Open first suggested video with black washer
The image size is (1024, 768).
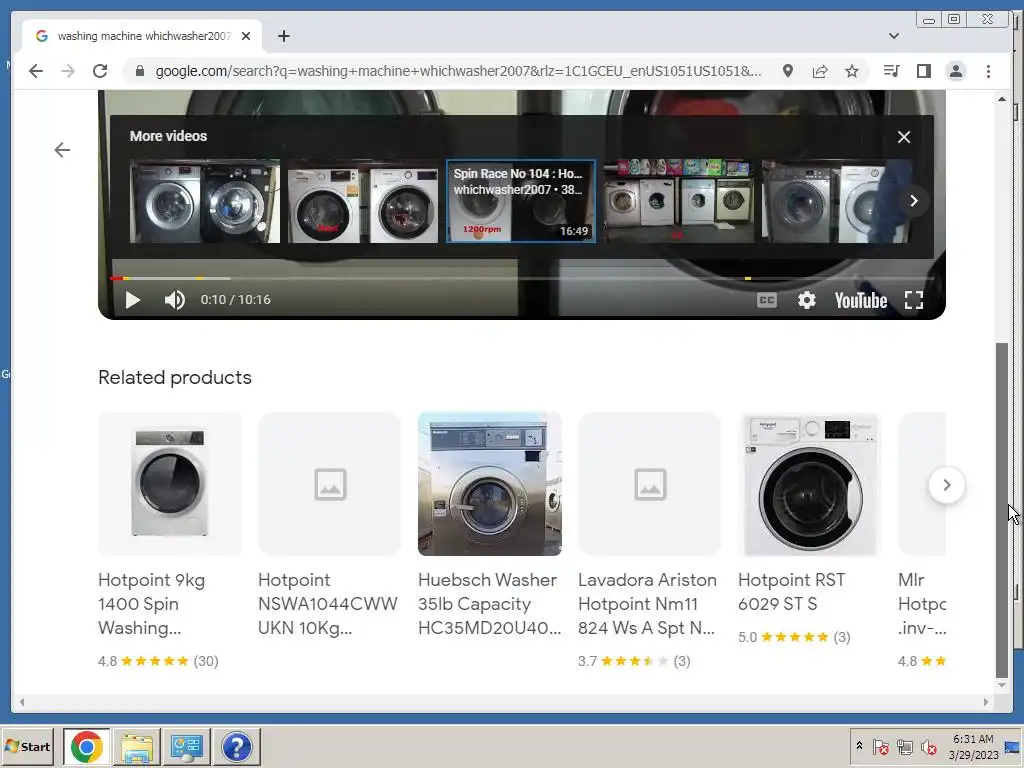point(205,201)
